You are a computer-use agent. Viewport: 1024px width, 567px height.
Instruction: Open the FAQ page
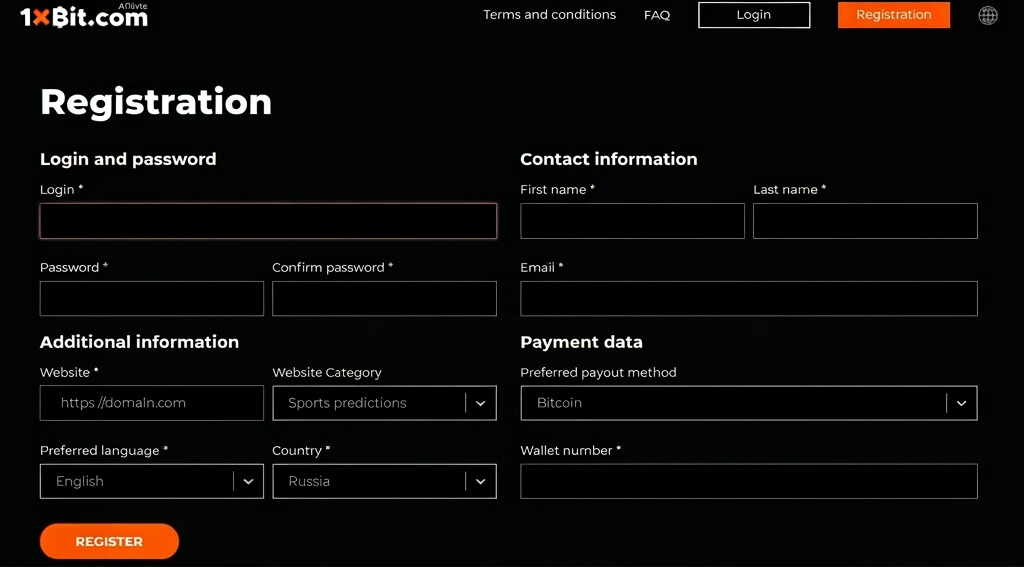[x=657, y=15]
